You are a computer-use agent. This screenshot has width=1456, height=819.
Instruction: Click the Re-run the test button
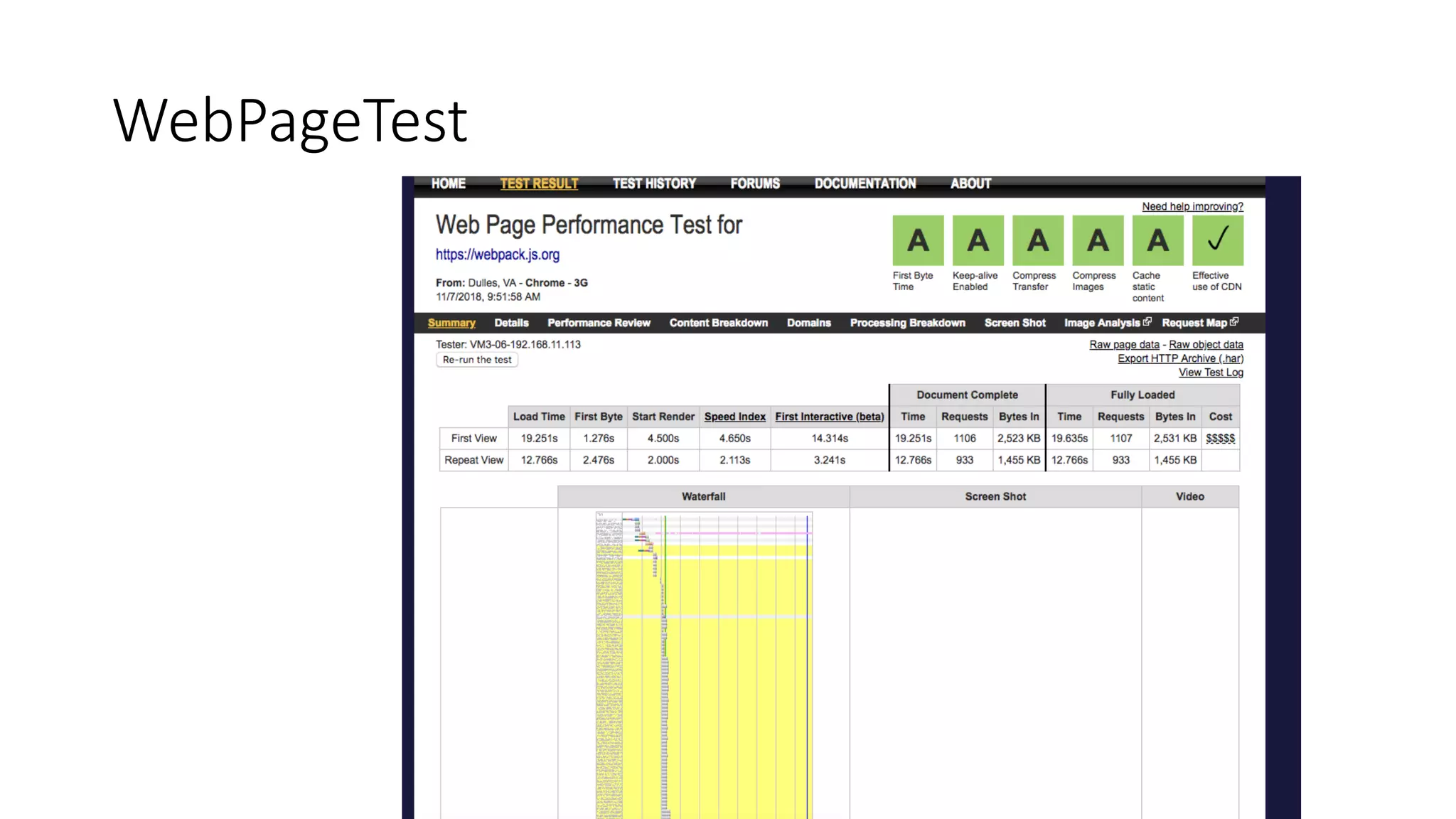[477, 360]
